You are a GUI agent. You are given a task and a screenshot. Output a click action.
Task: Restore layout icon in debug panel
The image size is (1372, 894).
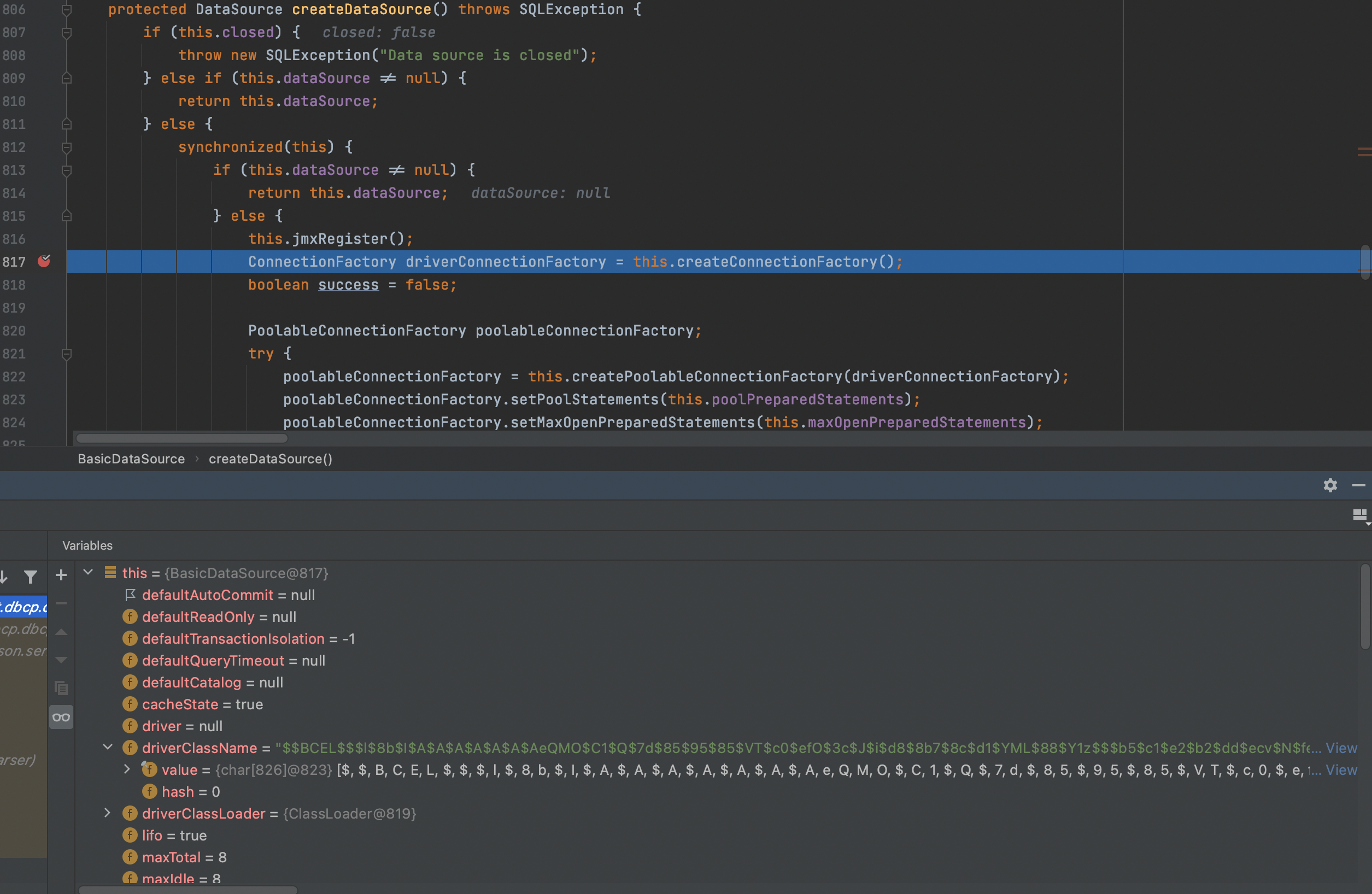[1360, 515]
